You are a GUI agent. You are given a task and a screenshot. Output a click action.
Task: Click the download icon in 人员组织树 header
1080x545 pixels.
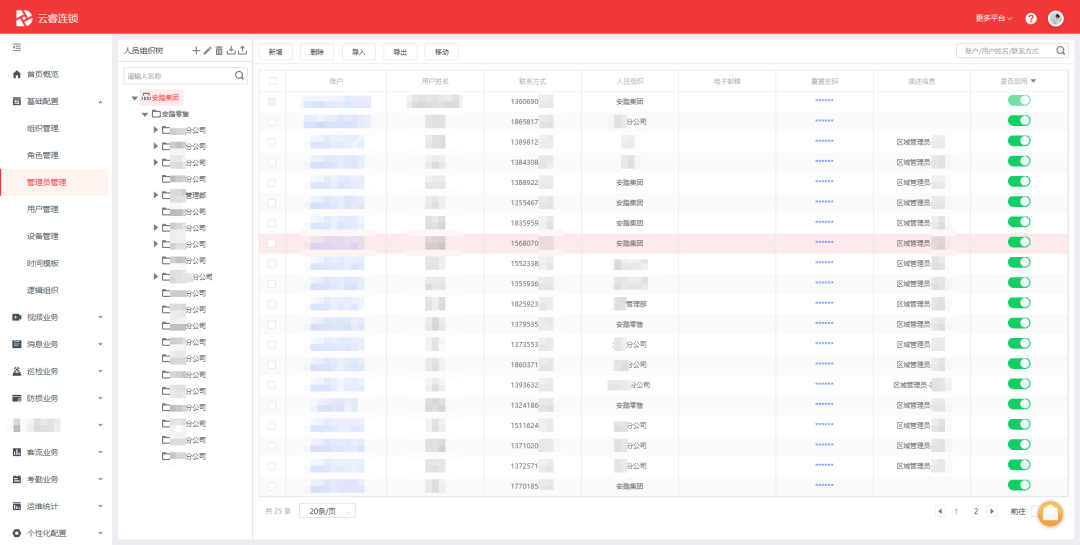(232, 50)
